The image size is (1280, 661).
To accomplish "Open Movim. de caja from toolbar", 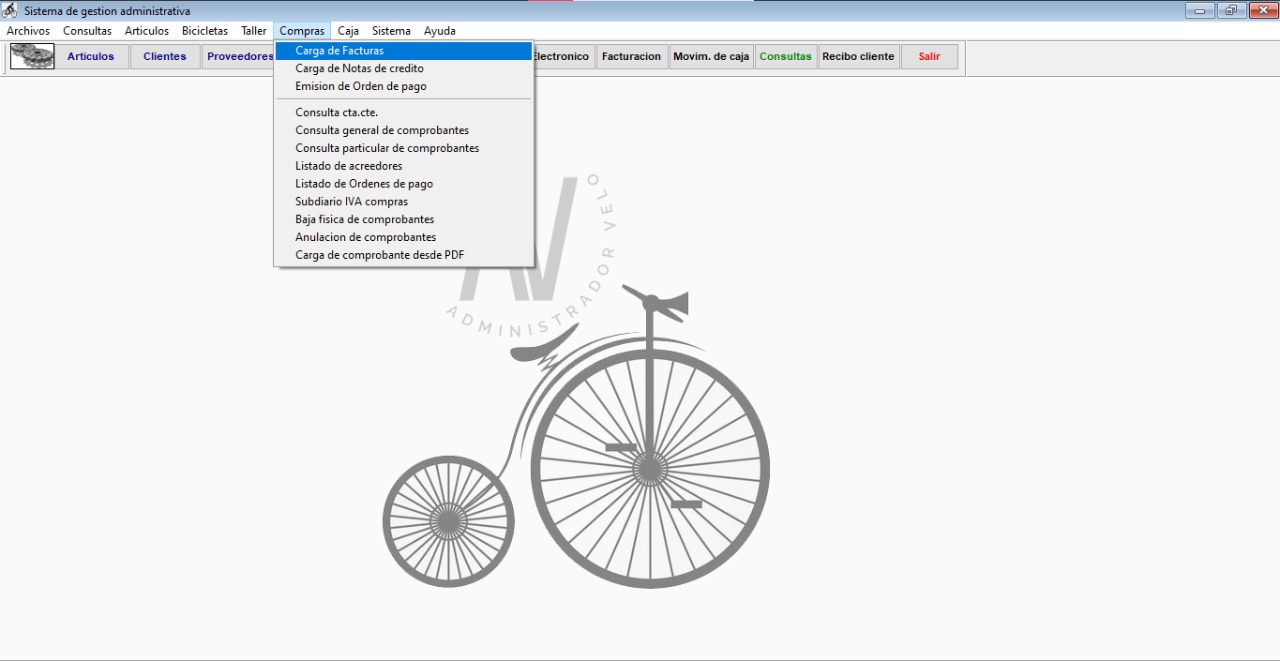I will (711, 57).
